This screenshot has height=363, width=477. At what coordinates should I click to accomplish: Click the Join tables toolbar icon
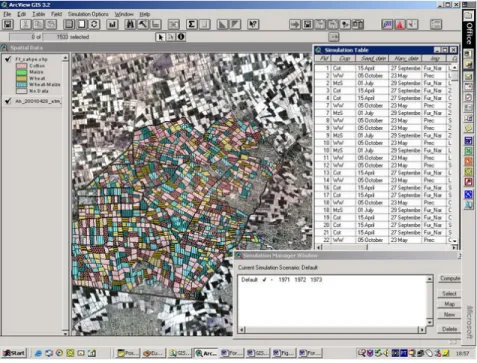[174, 24]
